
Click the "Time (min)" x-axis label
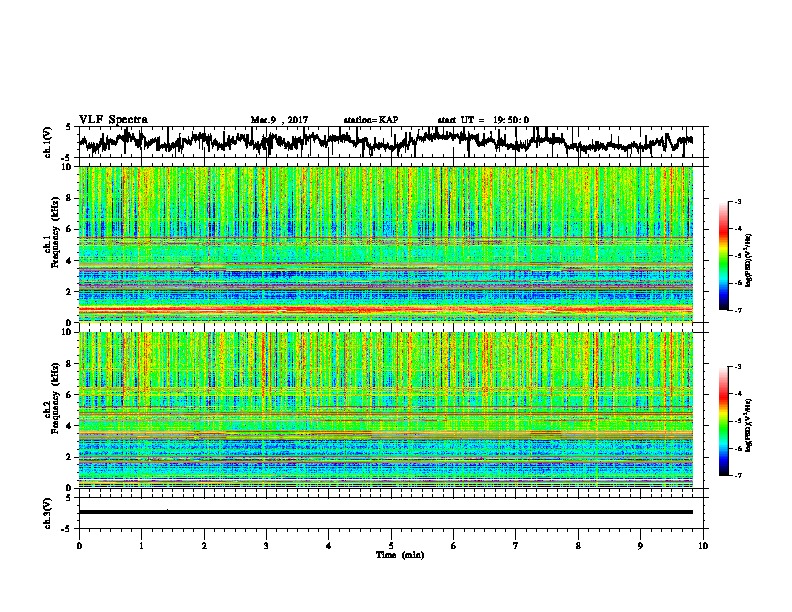pyautogui.click(x=400, y=555)
